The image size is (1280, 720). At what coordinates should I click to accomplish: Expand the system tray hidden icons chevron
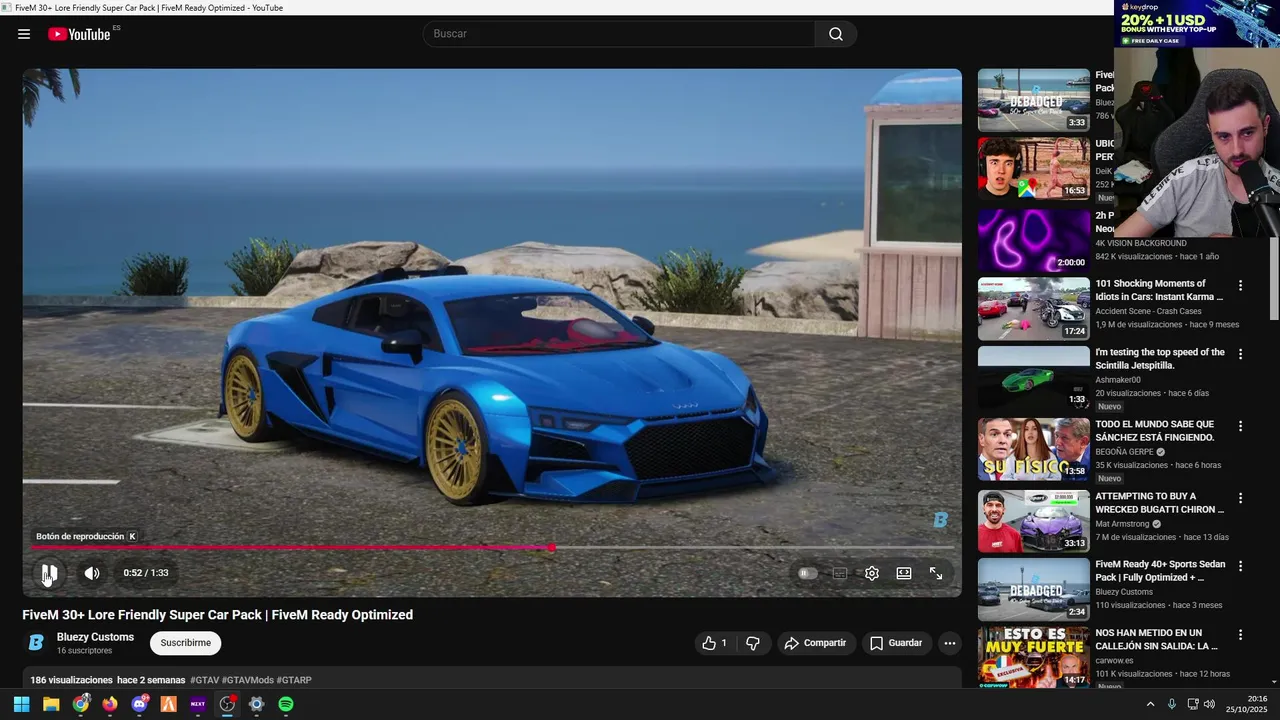(x=1150, y=704)
